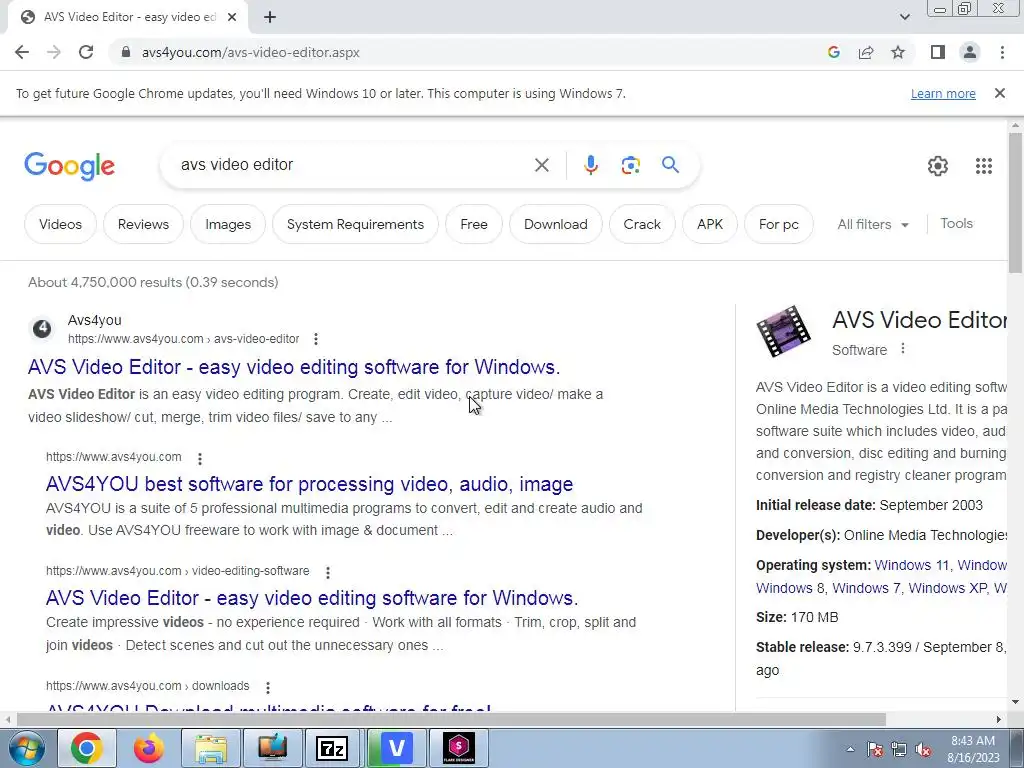Open the Windows XP link

tap(947, 588)
